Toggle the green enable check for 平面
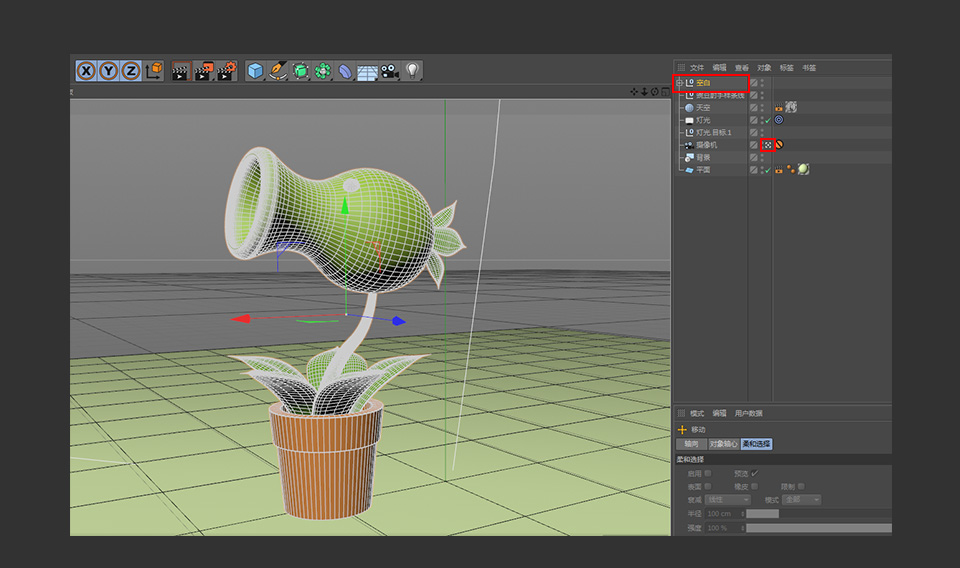Screen dimensions: 960x568 tap(768, 170)
